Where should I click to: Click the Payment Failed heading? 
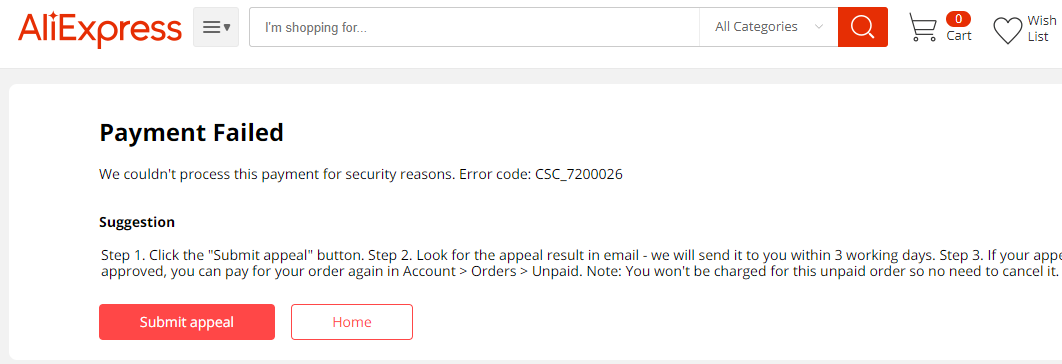[192, 133]
